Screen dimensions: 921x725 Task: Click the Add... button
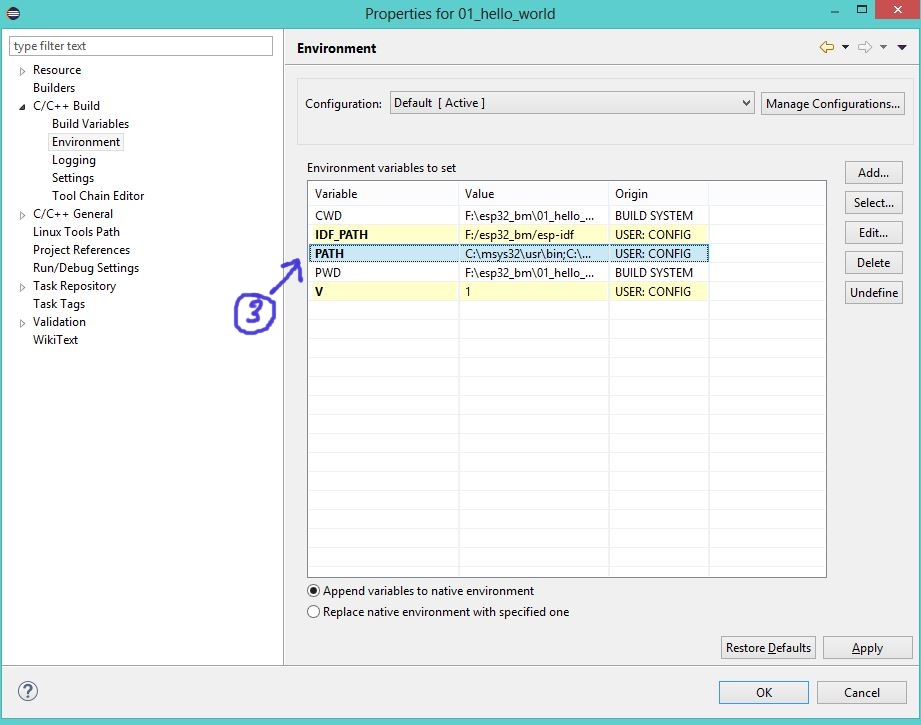point(873,173)
